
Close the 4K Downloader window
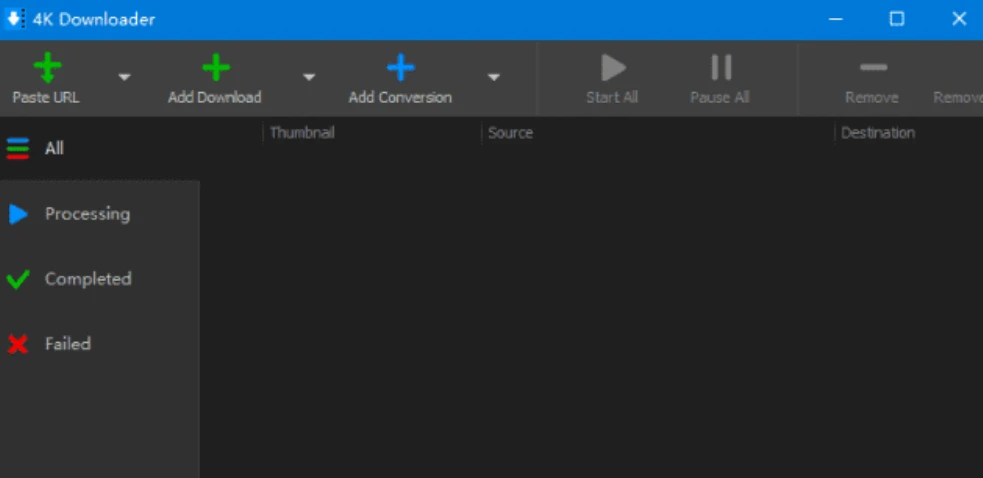pyautogui.click(x=958, y=19)
